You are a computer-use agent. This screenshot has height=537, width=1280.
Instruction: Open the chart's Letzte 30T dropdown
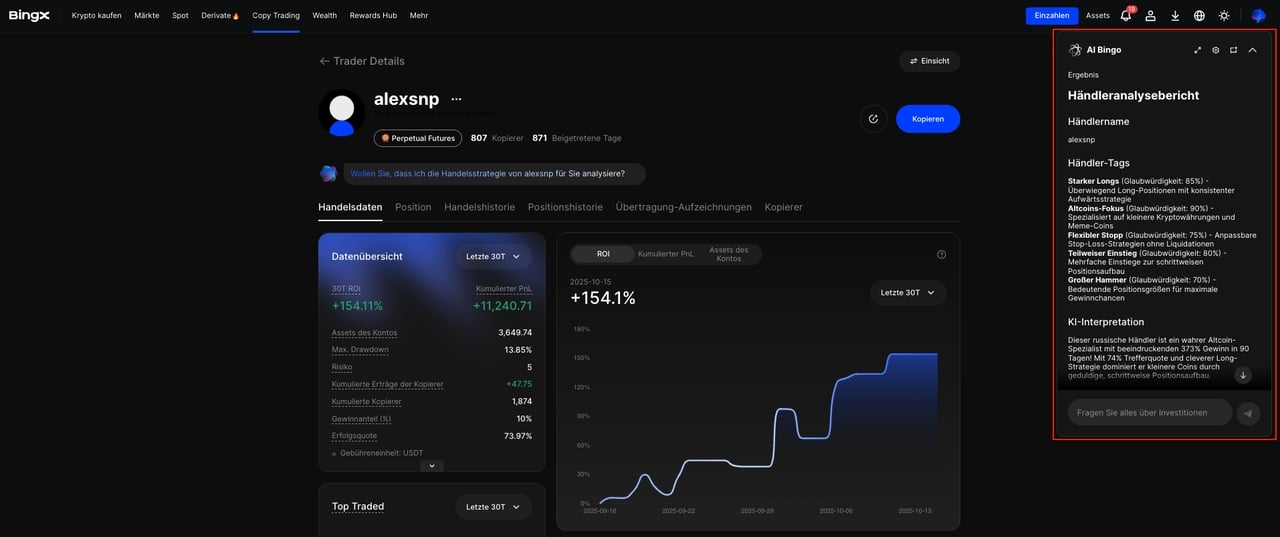907,293
